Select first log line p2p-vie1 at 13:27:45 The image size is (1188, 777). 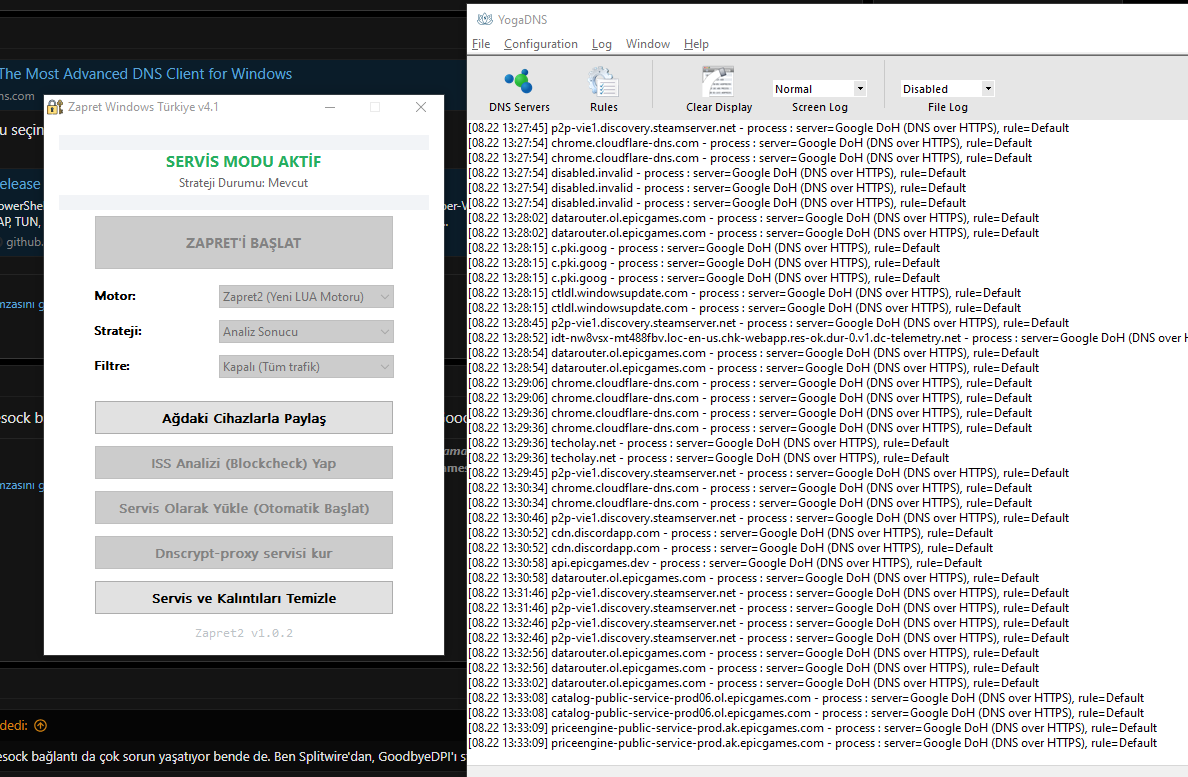click(x=768, y=128)
